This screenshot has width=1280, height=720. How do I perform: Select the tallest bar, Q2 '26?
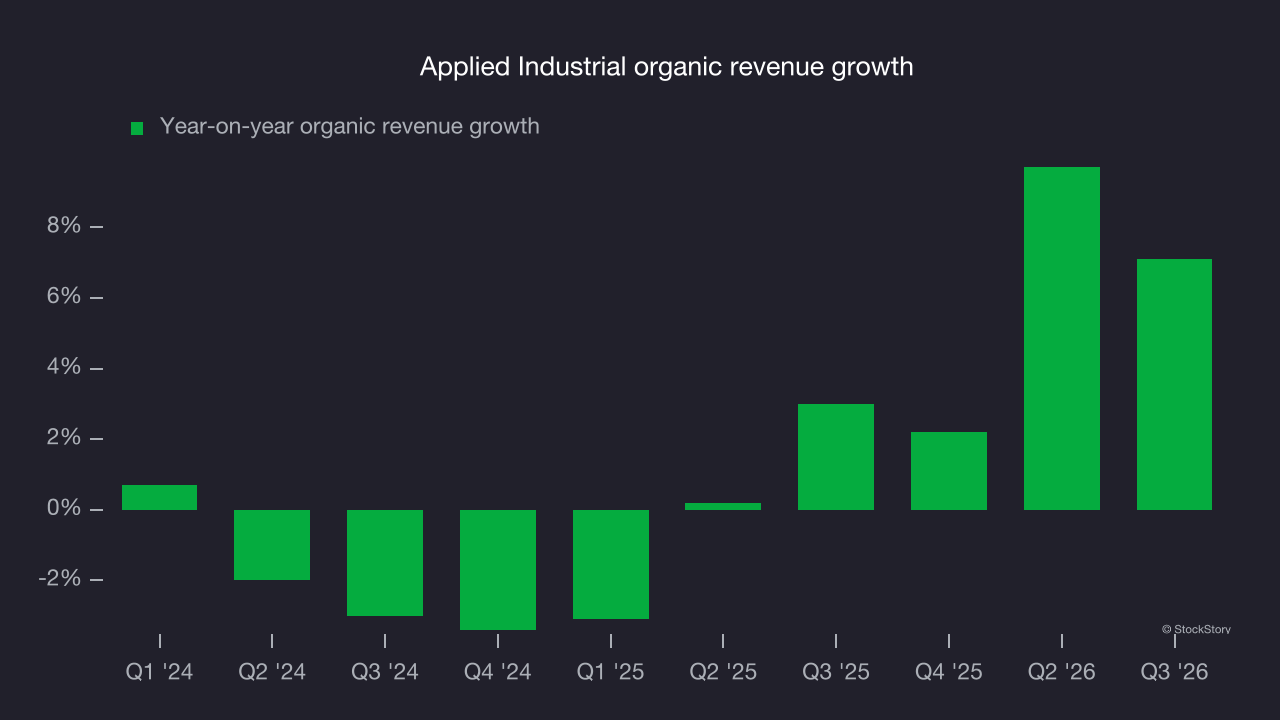(1062, 338)
